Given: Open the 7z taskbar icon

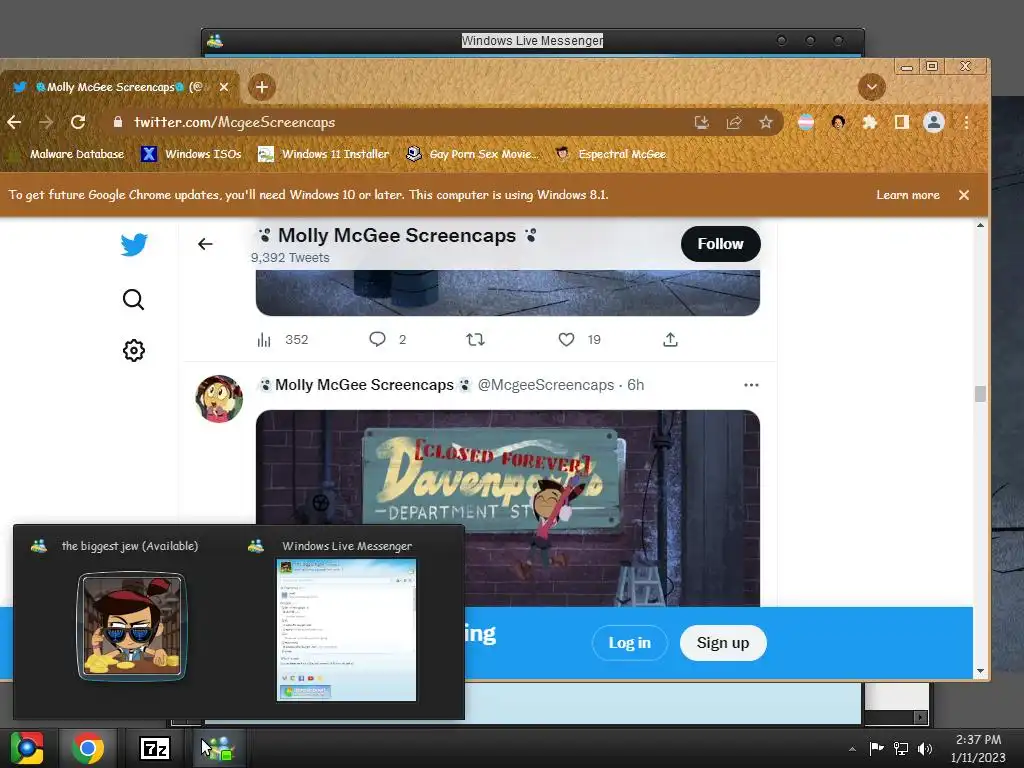Looking at the screenshot, I should point(155,748).
